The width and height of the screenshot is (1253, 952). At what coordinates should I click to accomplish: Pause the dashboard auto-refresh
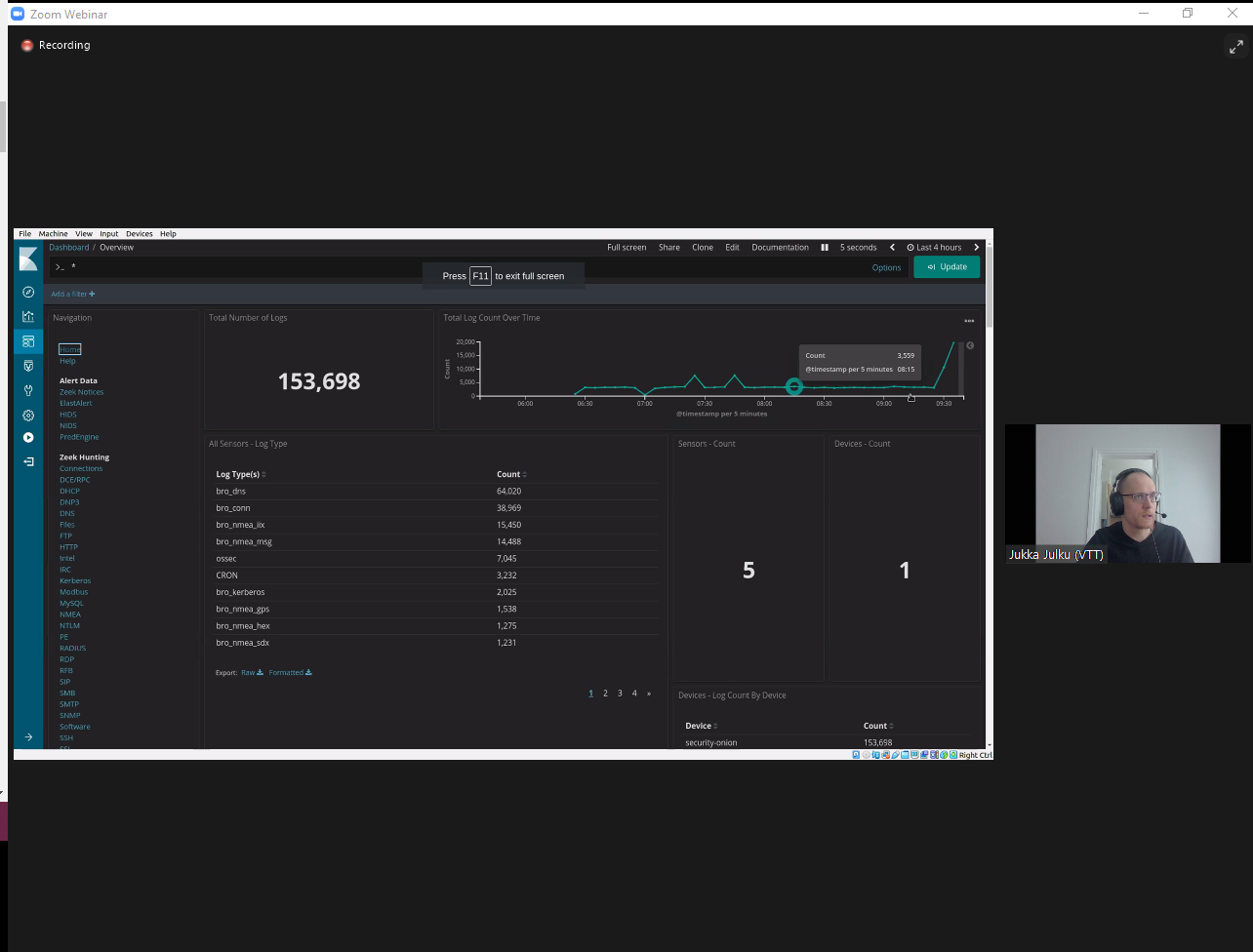tap(825, 248)
